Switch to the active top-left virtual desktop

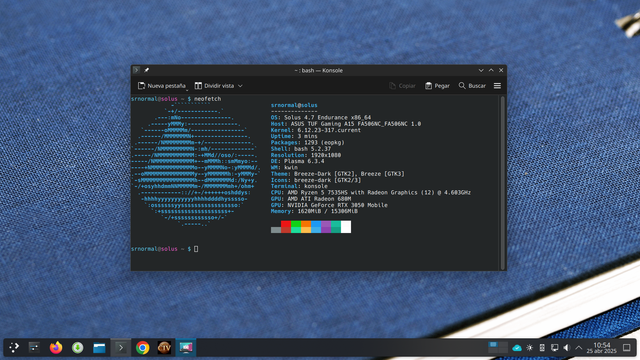click(493, 345)
